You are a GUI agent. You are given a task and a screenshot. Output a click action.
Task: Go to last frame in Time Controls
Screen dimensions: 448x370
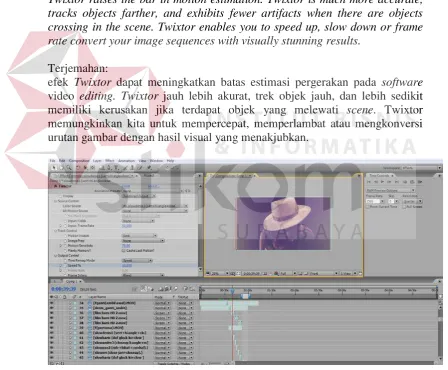397,182
